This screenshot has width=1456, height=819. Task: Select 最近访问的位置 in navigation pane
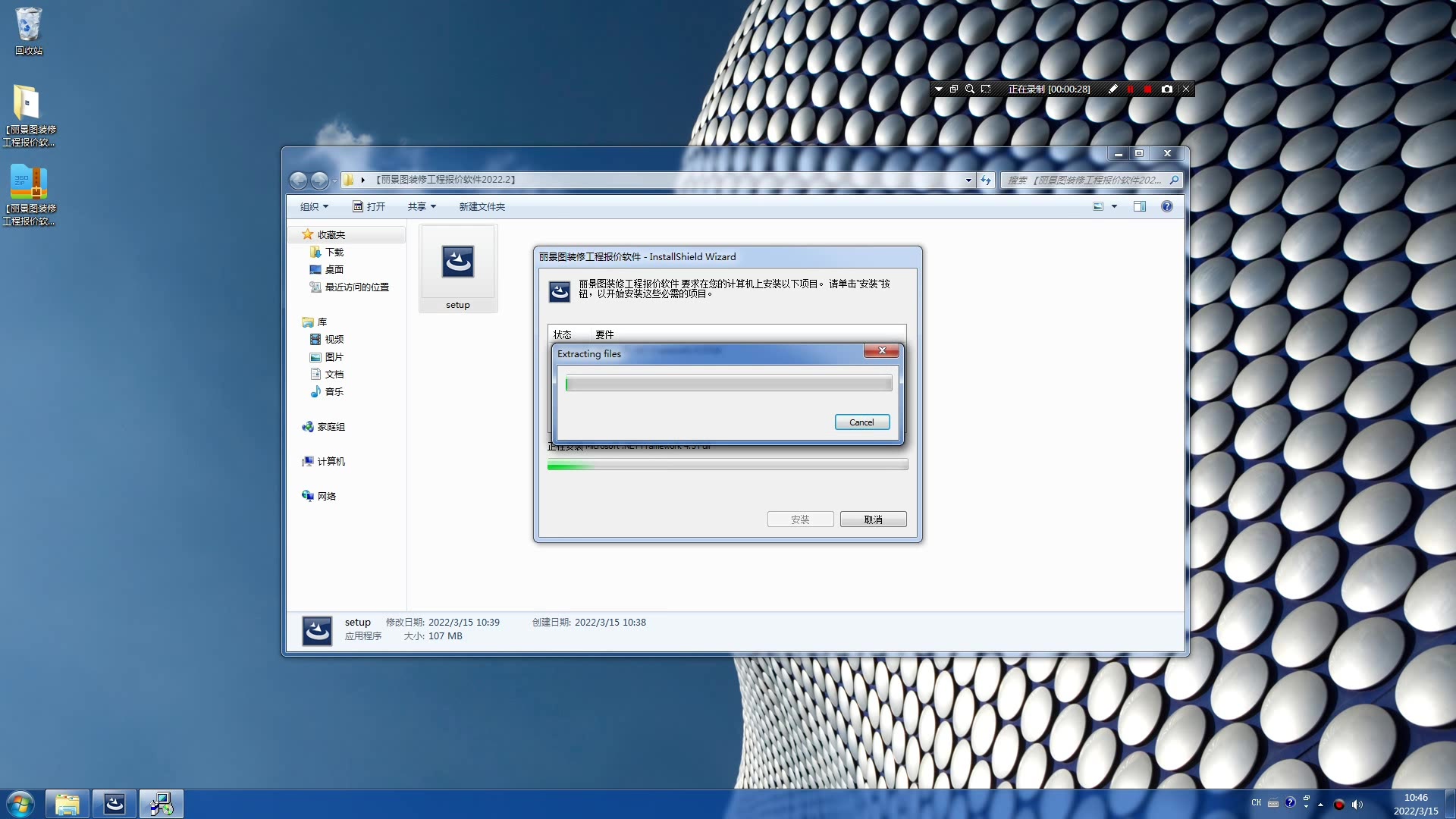point(357,287)
